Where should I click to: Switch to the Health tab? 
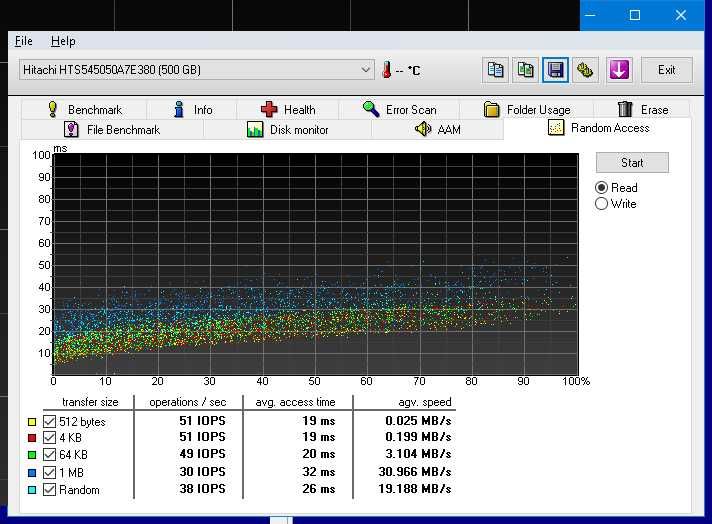288,109
